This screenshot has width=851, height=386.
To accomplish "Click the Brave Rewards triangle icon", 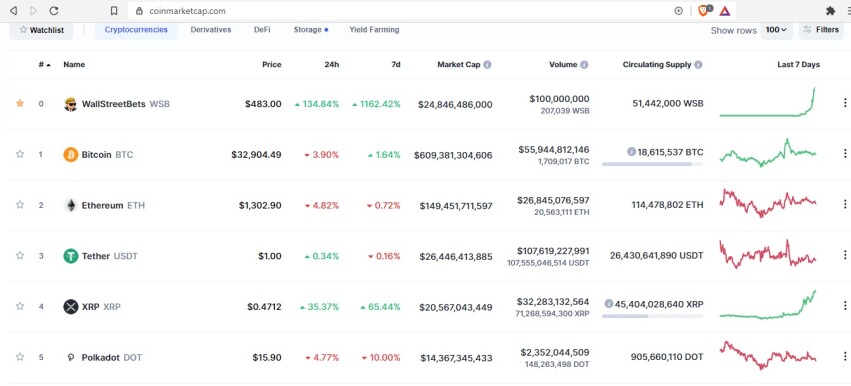I will pyautogui.click(x=725, y=11).
